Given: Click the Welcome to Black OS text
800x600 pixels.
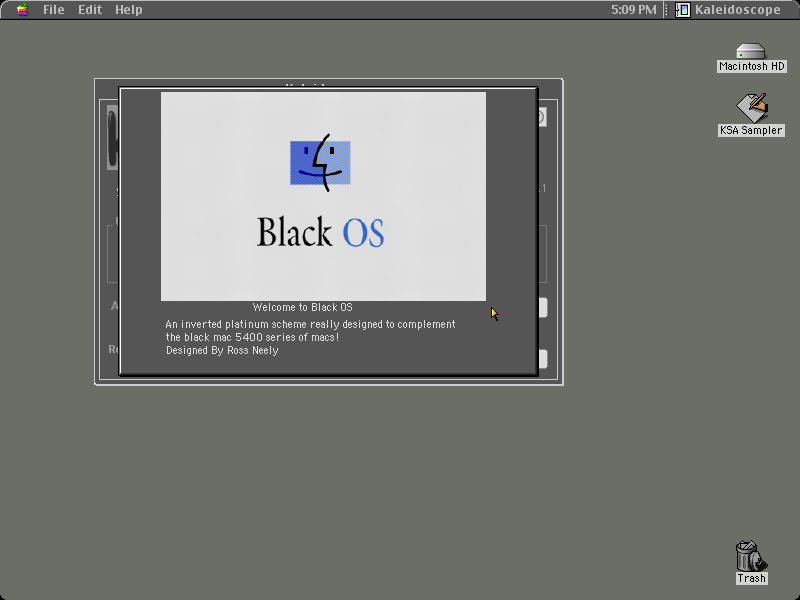Looking at the screenshot, I should pos(303,307).
